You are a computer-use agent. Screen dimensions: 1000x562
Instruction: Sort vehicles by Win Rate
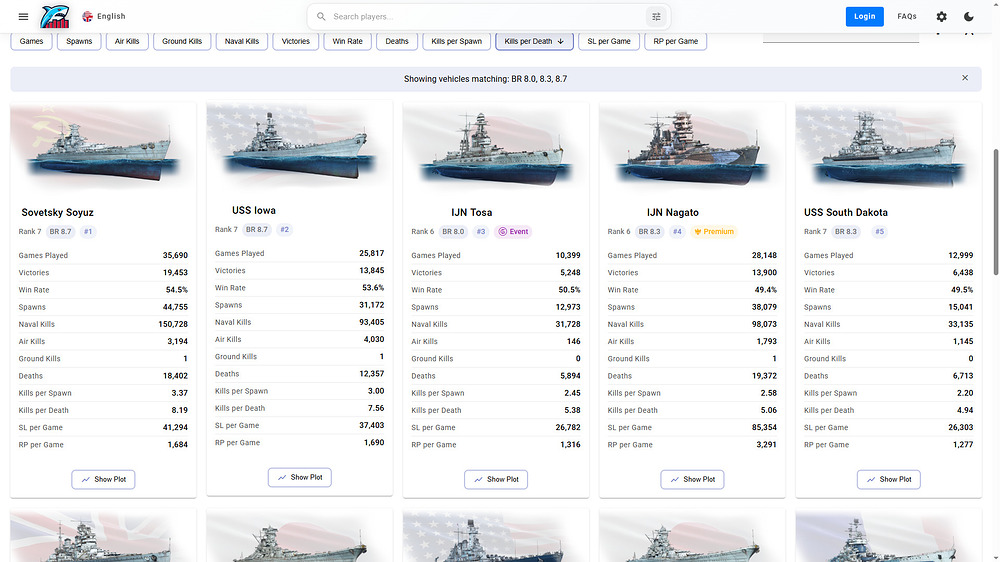coord(348,41)
